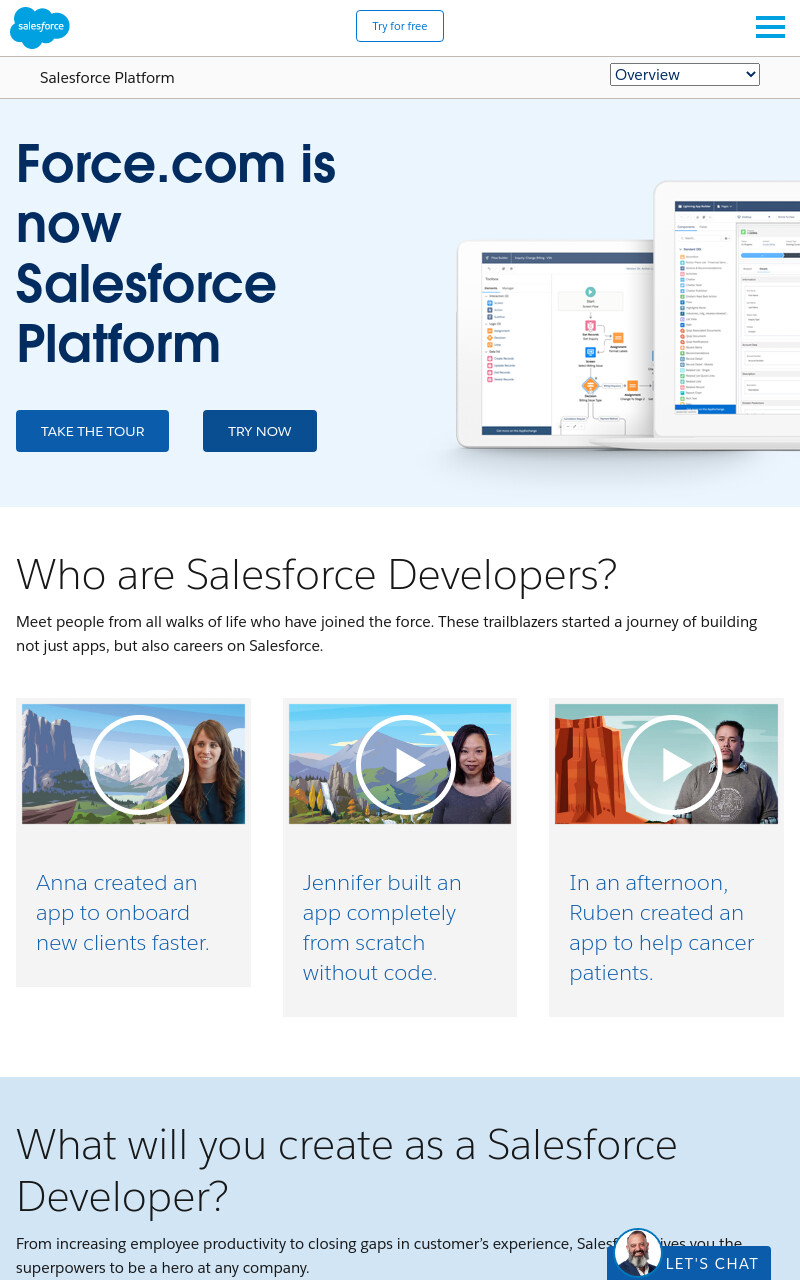Open the Overview dropdown selector
The height and width of the screenshot is (1280, 800).
685,74
